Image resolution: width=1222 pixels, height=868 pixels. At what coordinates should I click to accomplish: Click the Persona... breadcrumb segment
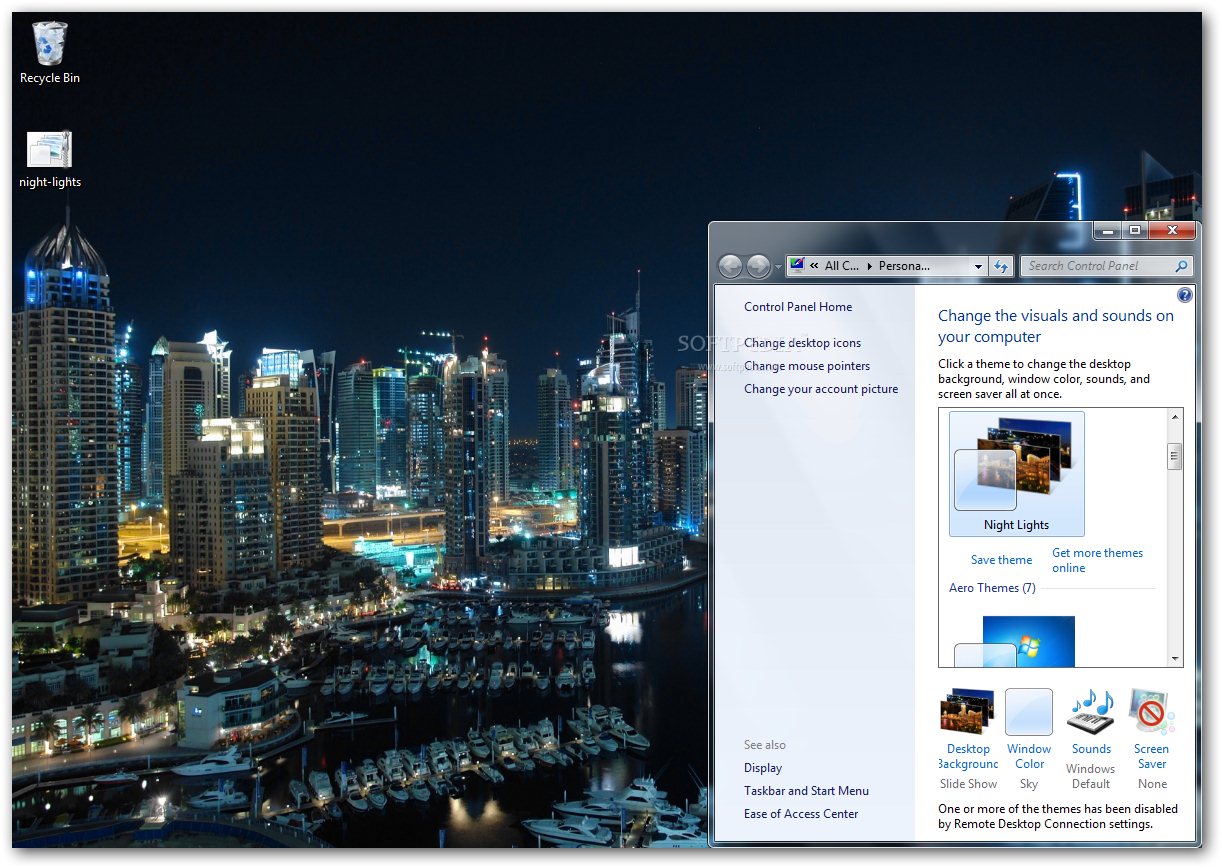[904, 266]
